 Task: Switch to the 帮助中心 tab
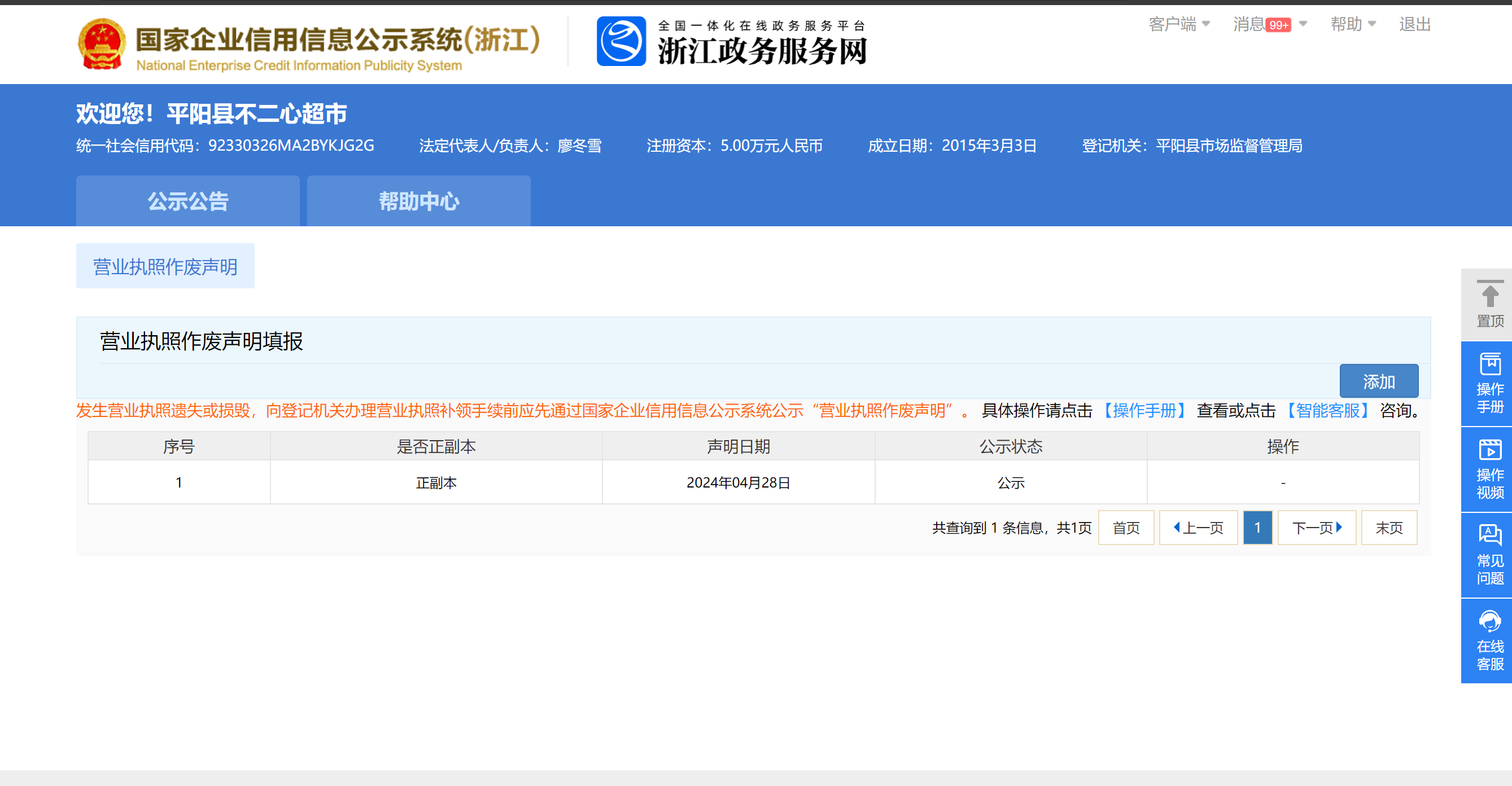[418, 201]
